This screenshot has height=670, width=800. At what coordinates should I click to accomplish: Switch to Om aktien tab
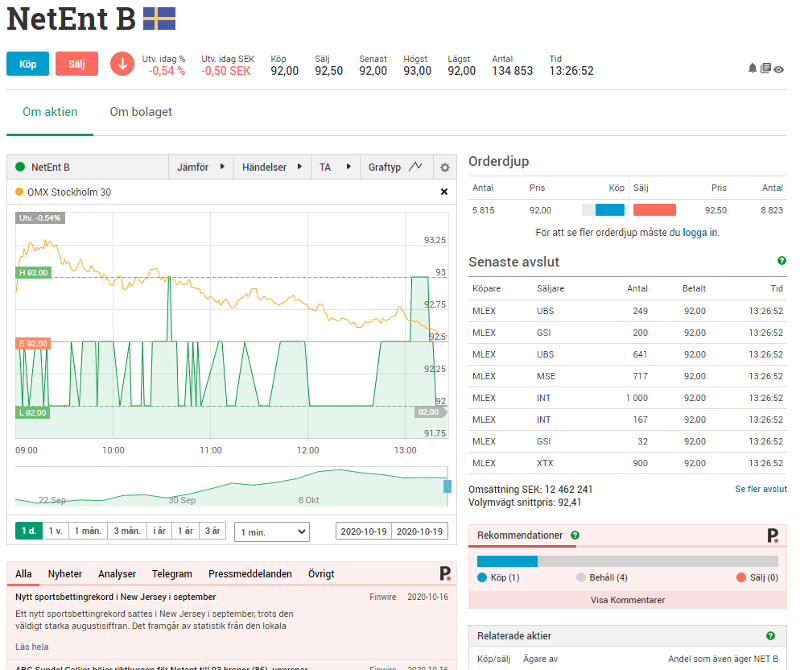50,112
